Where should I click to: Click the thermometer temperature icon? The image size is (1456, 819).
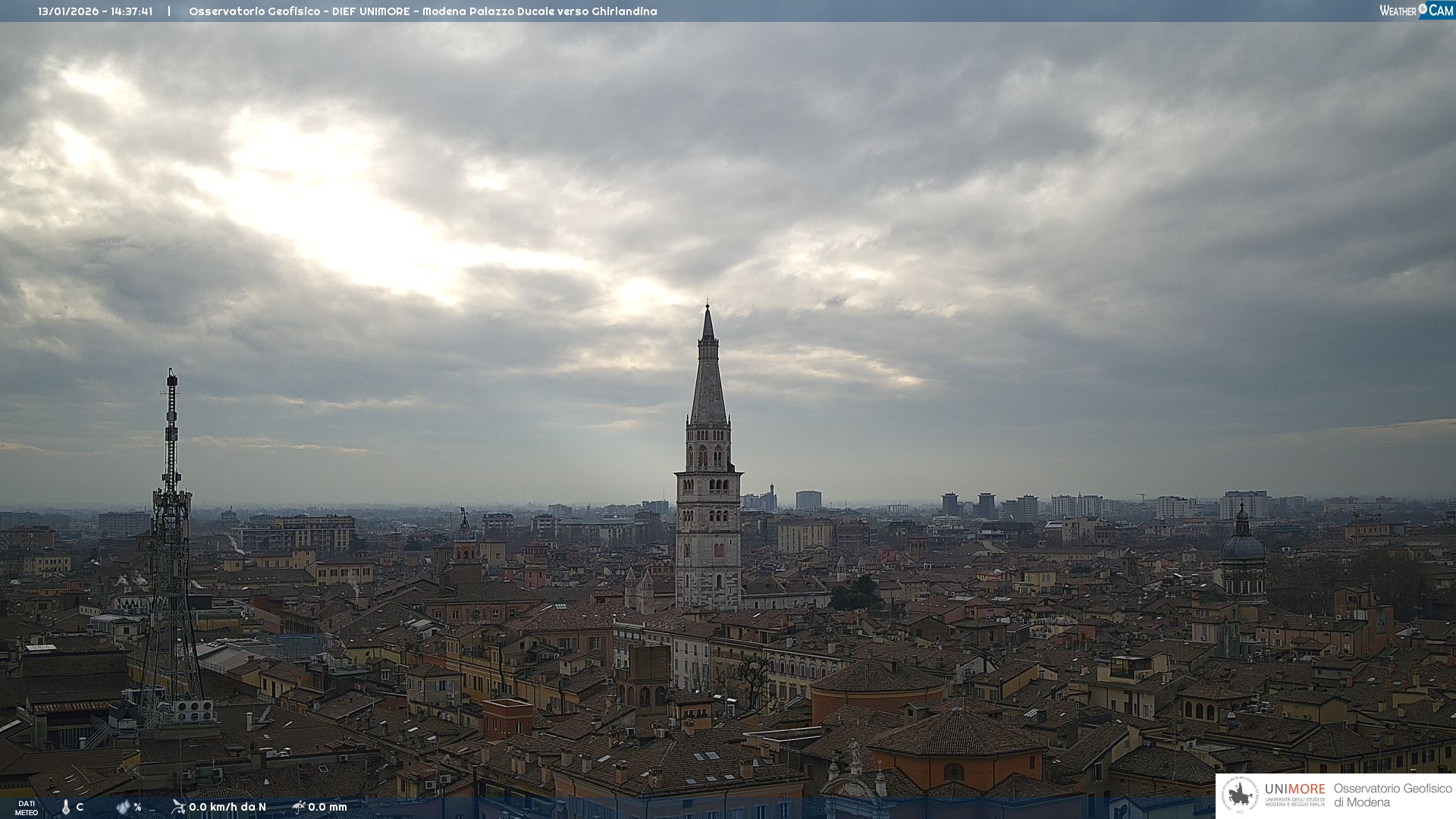point(66,808)
